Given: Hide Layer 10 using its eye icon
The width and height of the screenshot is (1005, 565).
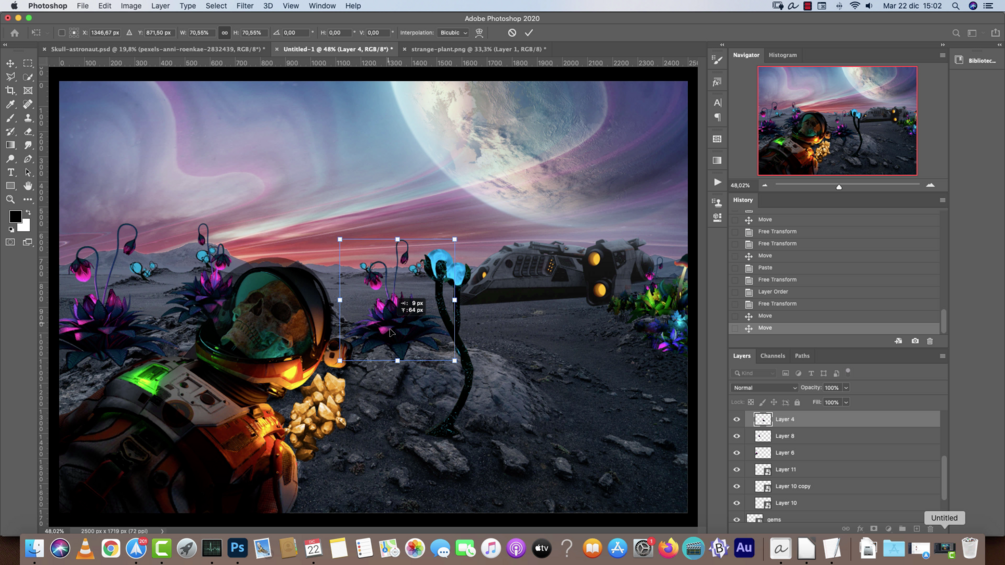Looking at the screenshot, I should 736,503.
